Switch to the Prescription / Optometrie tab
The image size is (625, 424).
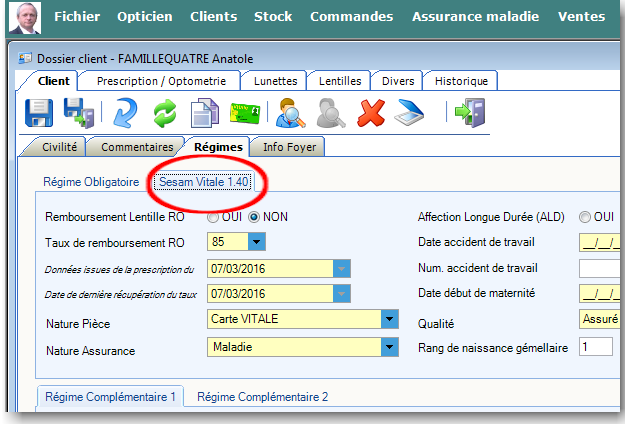click(x=161, y=81)
